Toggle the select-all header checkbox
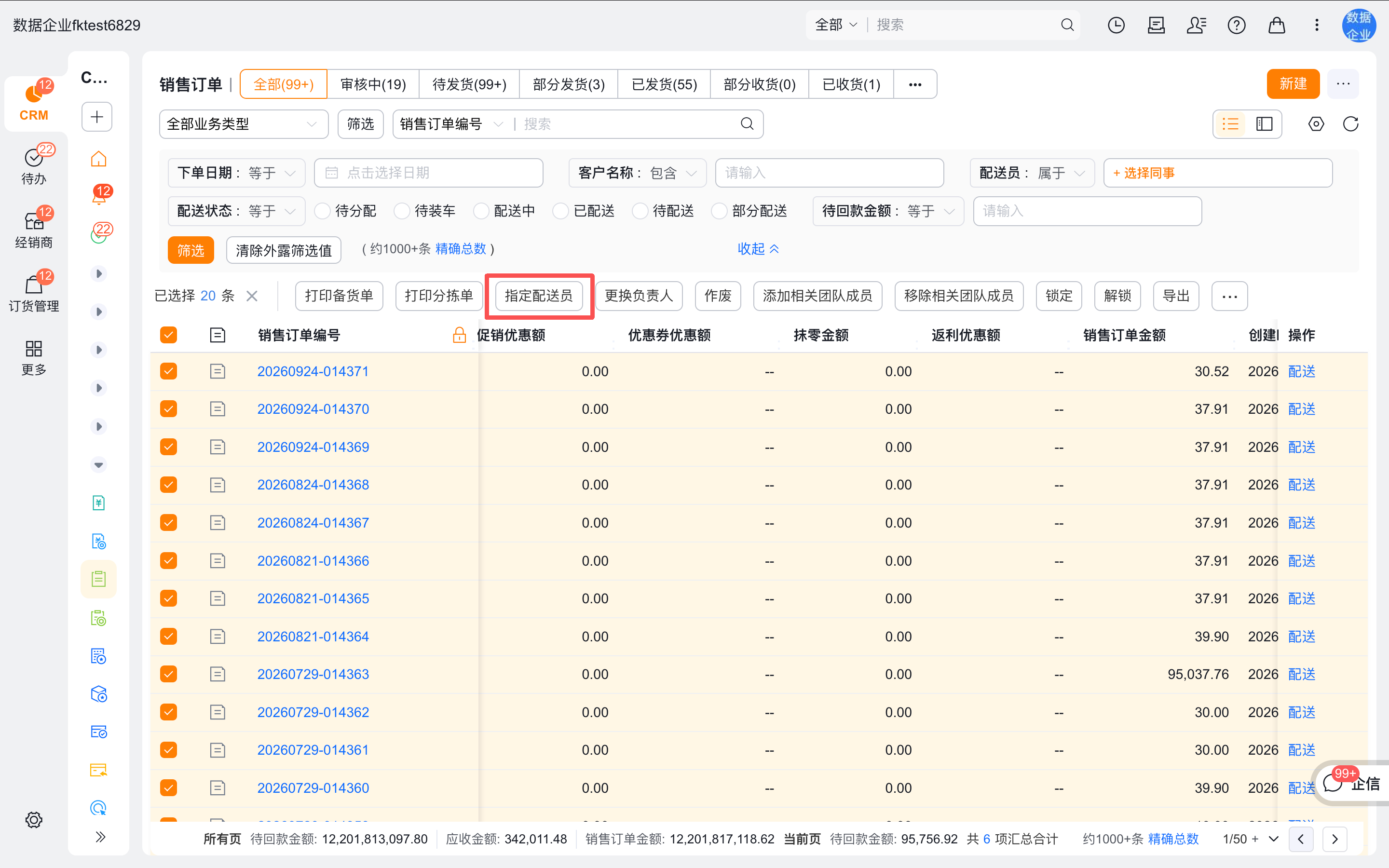1389x868 pixels. coord(169,335)
